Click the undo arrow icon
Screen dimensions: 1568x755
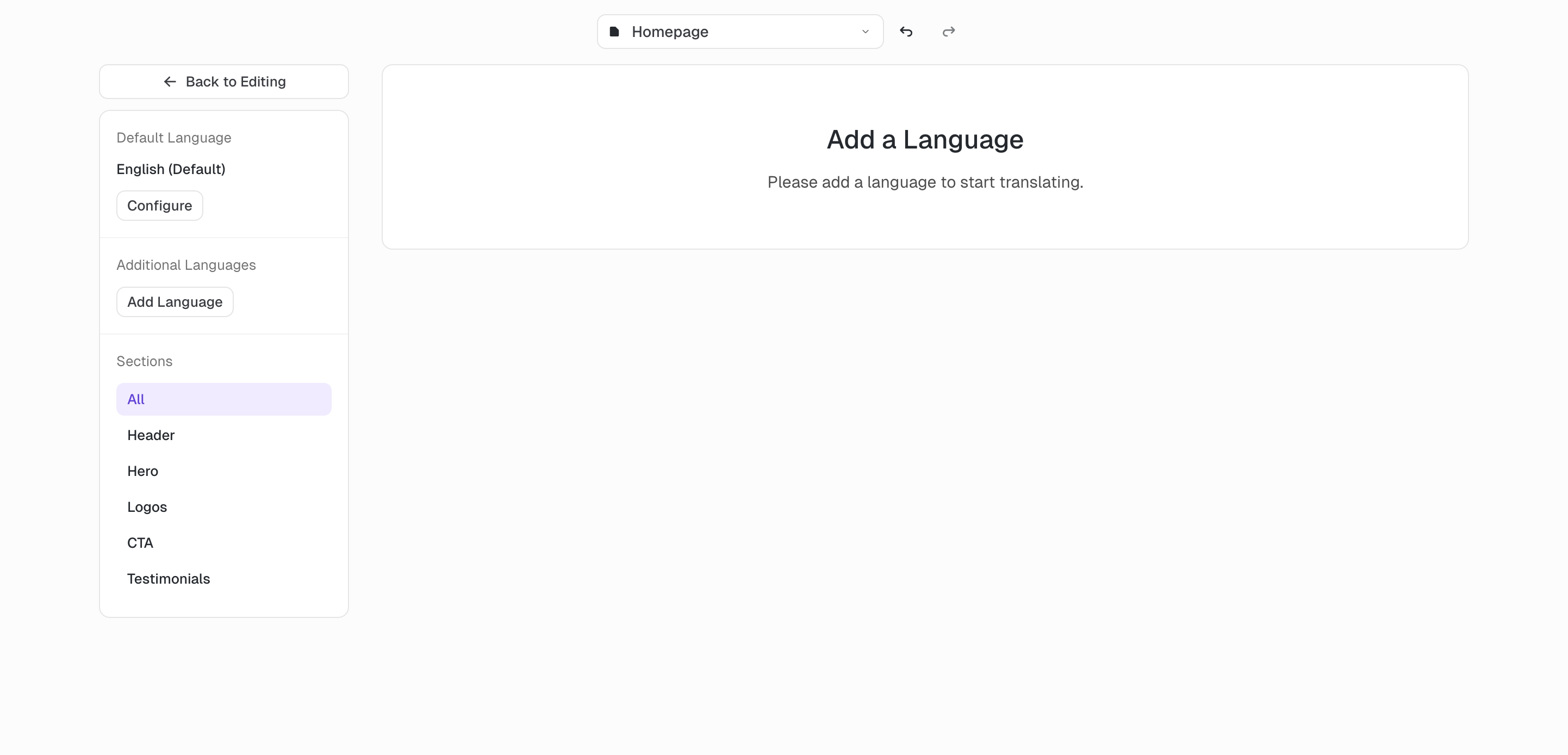click(906, 32)
